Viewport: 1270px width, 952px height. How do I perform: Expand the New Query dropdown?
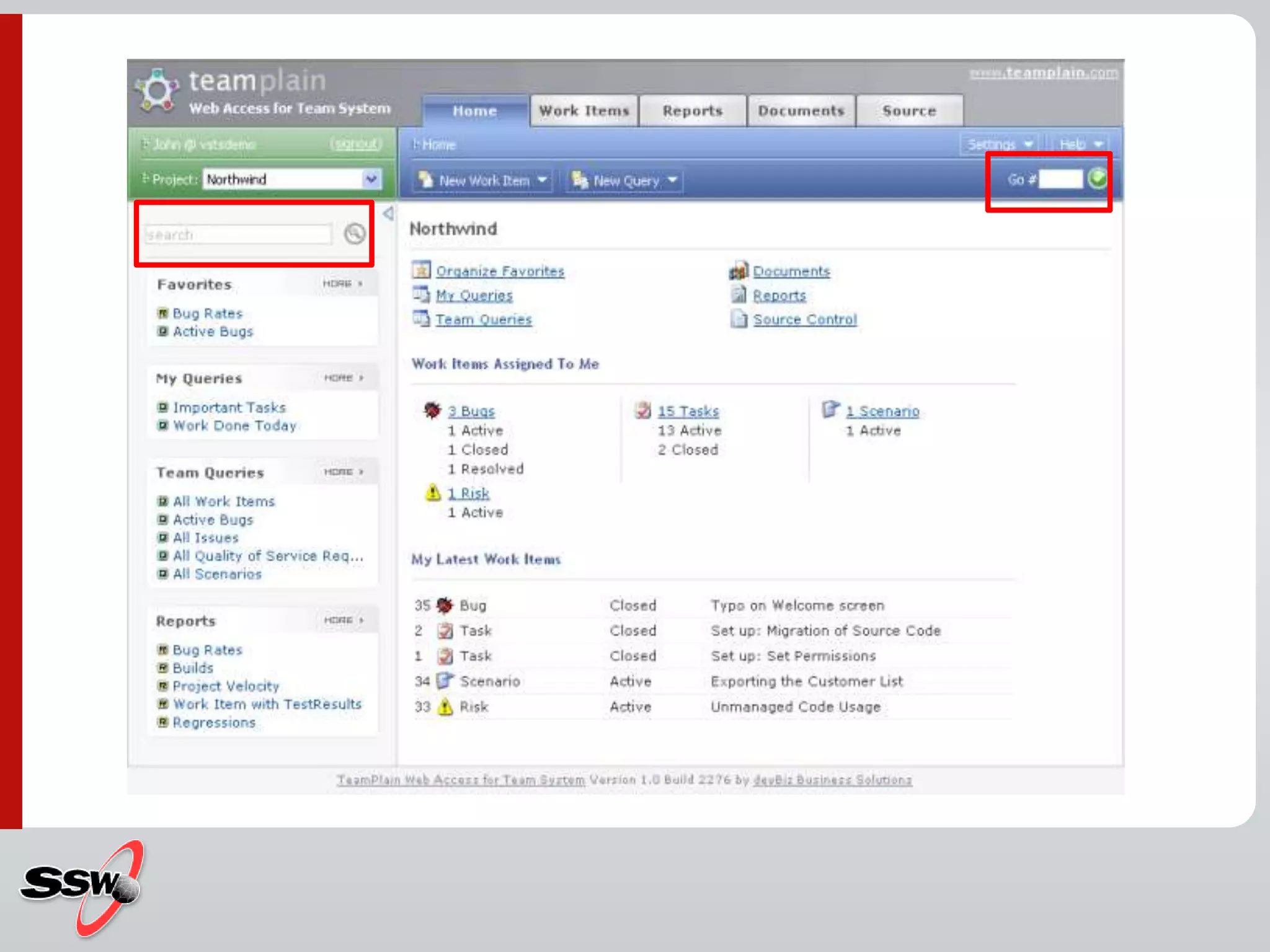pos(672,180)
